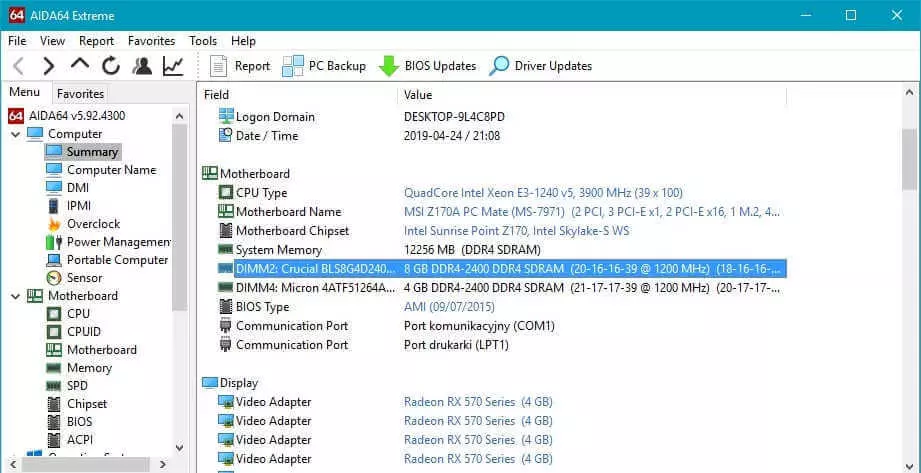
Task: Open Power Management in the tree
Action: pos(108,242)
